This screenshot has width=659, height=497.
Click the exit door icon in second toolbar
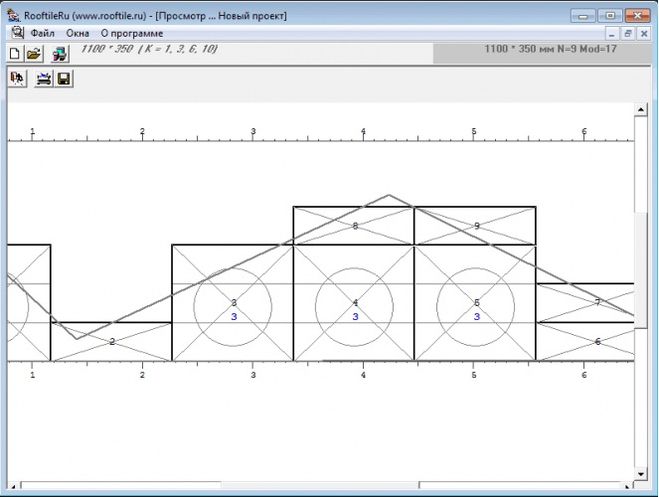point(17,78)
